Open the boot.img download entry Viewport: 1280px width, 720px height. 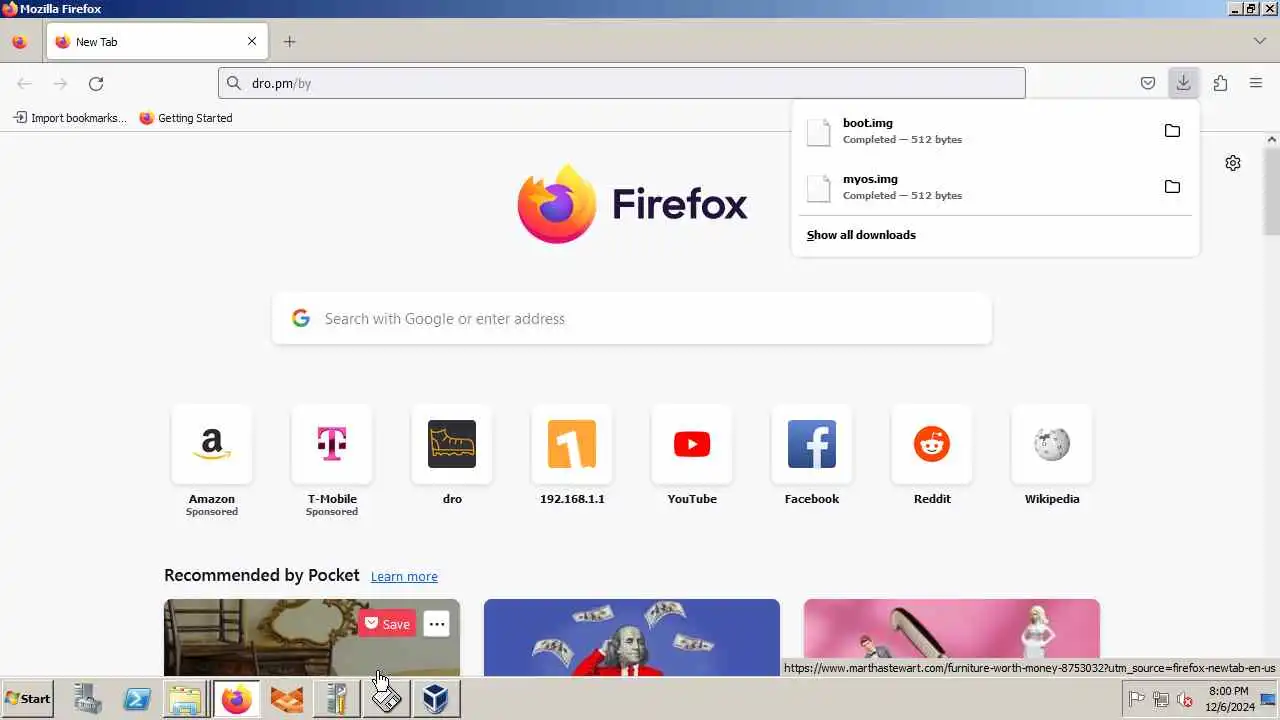coord(975,131)
